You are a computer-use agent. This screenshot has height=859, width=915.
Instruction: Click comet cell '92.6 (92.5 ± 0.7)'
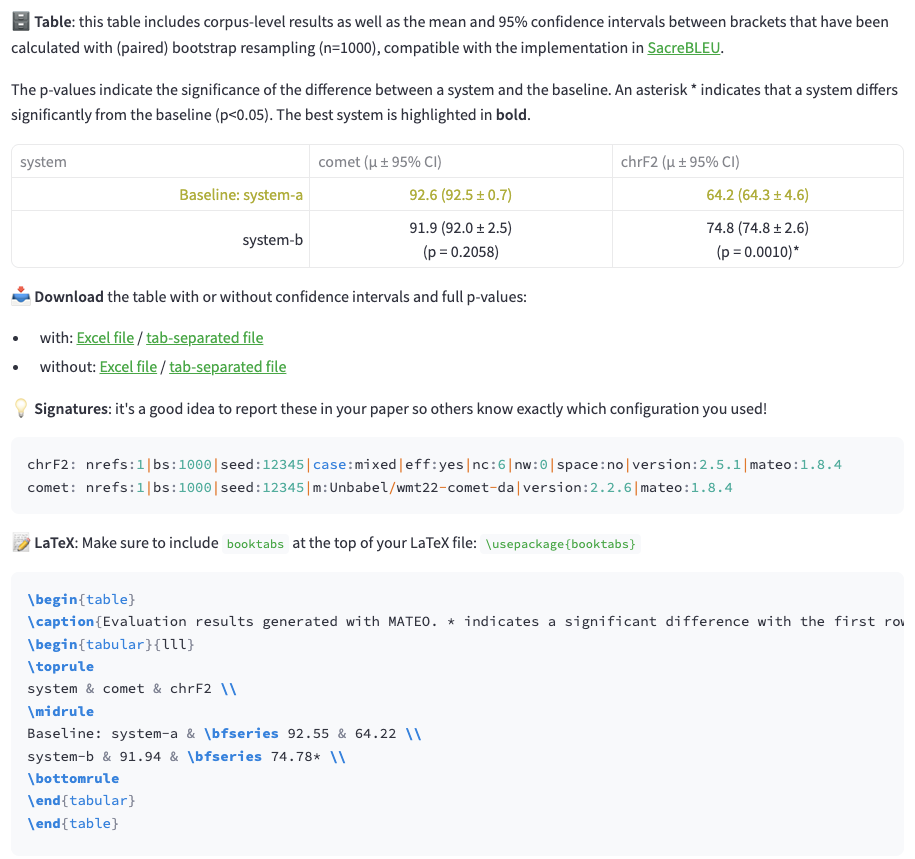point(460,194)
